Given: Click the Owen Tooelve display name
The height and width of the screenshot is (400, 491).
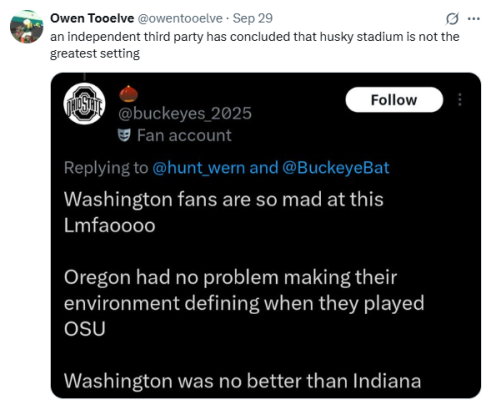Looking at the screenshot, I should tap(92, 18).
